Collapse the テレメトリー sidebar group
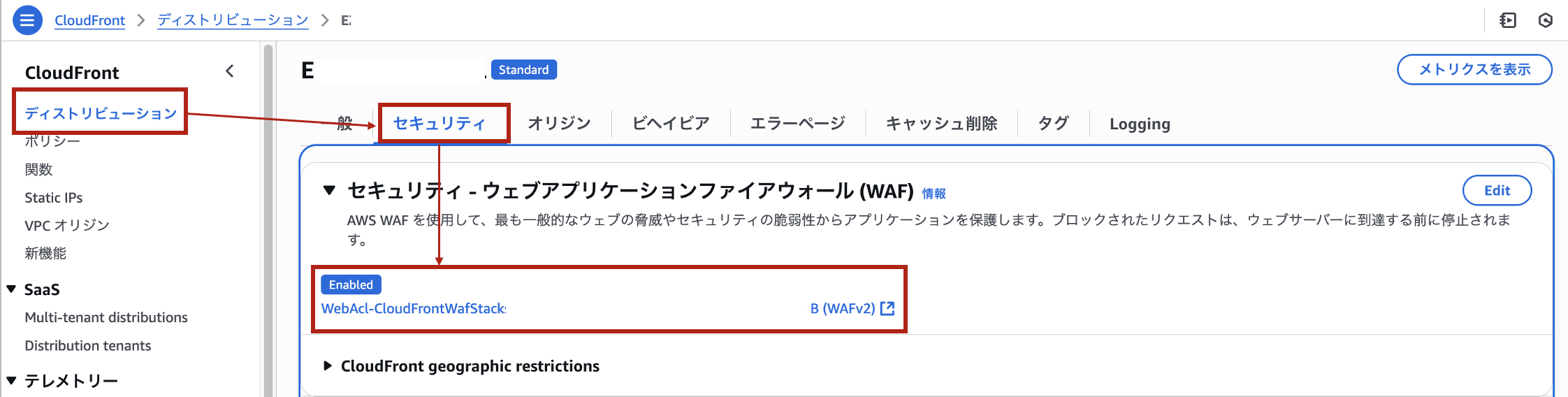1568x397 pixels. (x=11, y=381)
